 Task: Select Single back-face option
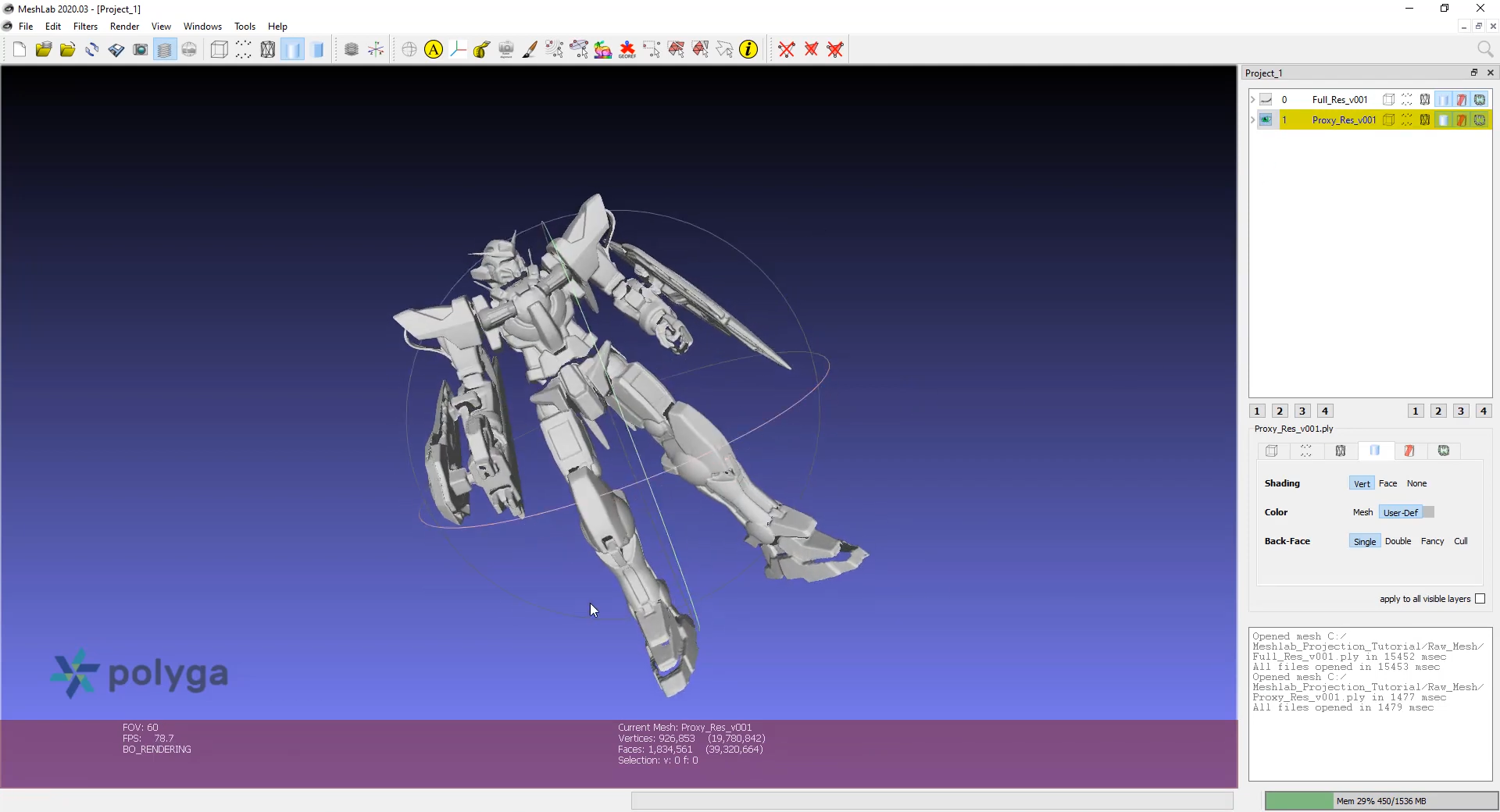coord(1365,541)
